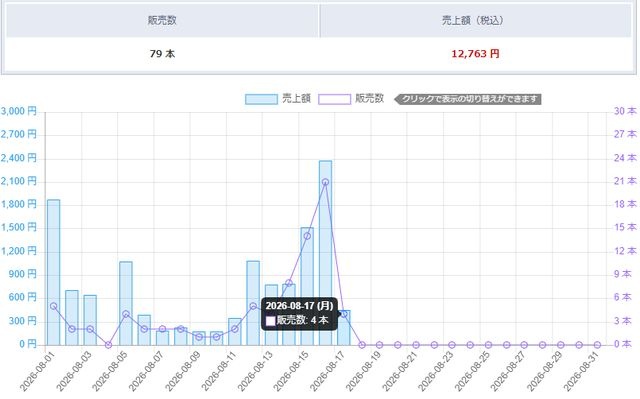Click the 販売数 legend label
This screenshot has height=399, width=640.
pos(369,99)
